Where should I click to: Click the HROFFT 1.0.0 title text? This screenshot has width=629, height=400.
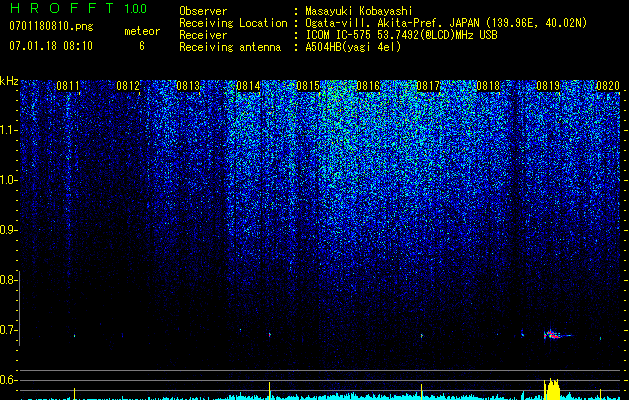pos(78,8)
